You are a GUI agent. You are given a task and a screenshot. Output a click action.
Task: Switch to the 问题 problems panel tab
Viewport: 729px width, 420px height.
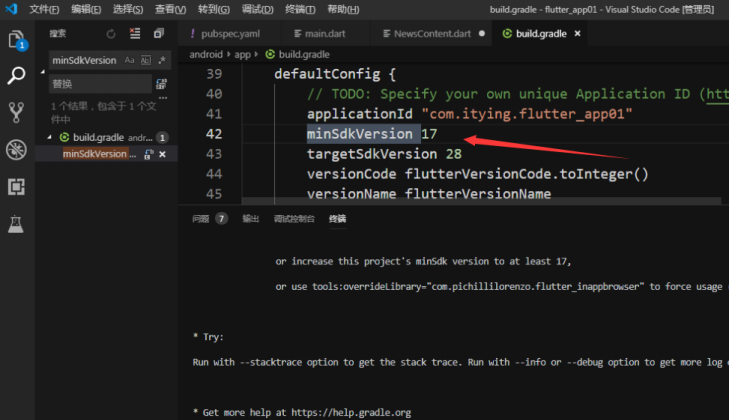(201, 218)
